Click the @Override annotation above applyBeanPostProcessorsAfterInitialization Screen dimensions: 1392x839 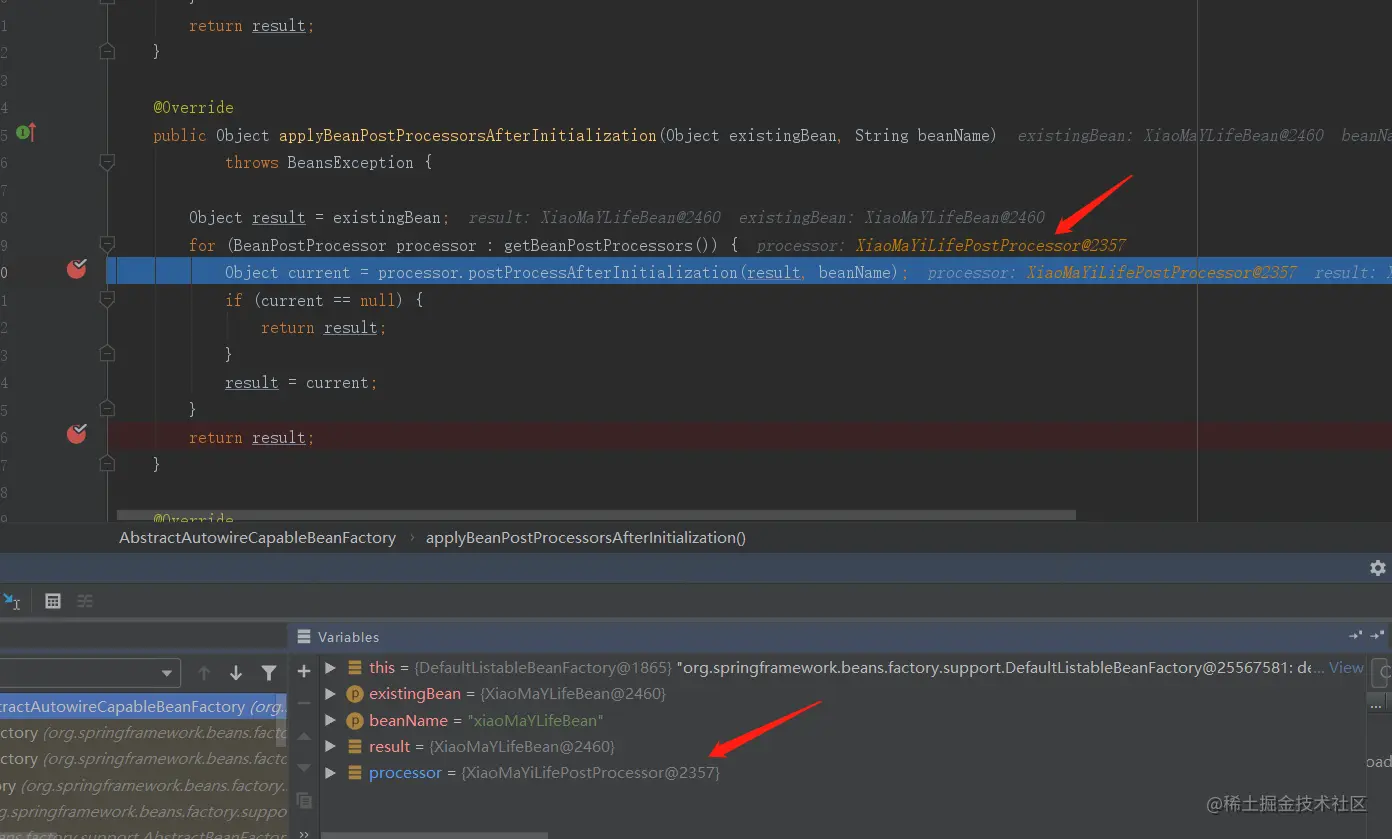[x=193, y=107]
